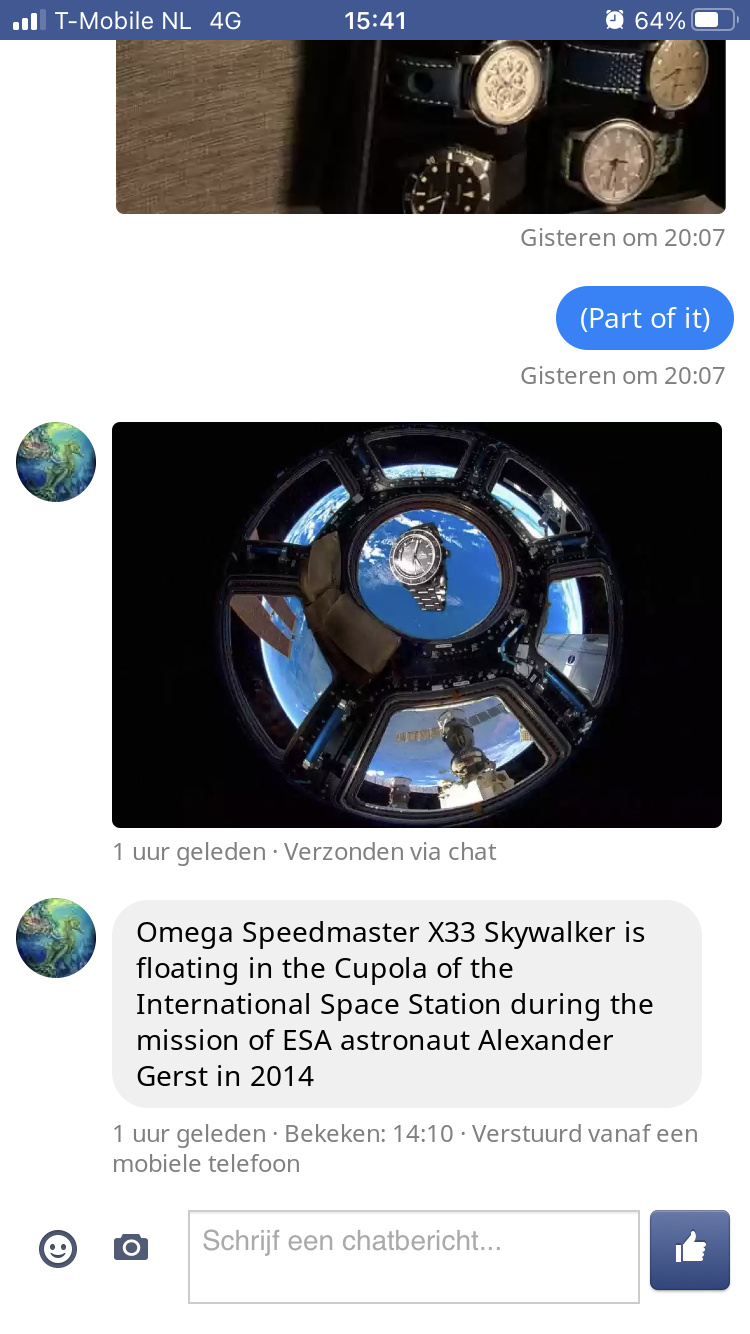Tap the camera icon to attach photo
Viewport: 750px width, 1334px height.
tap(131, 1248)
